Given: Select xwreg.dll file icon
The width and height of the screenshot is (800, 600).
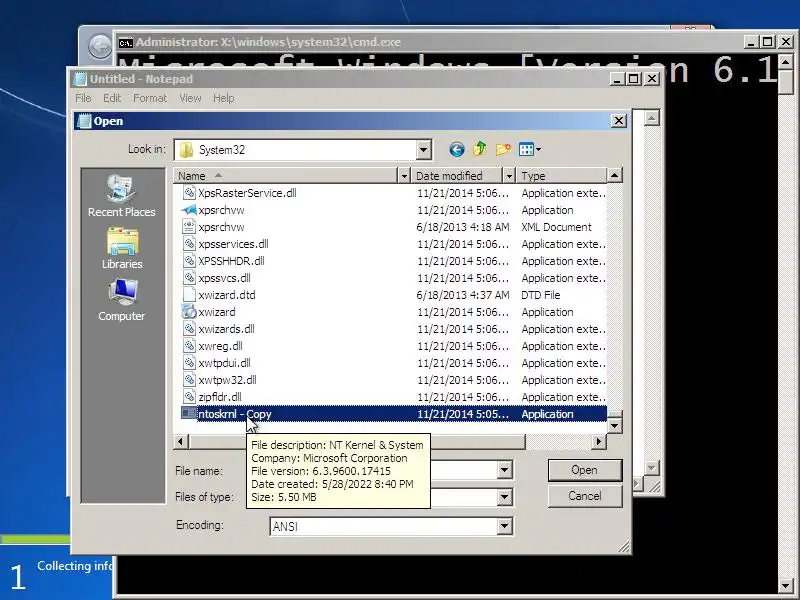Looking at the screenshot, I should pos(189,346).
